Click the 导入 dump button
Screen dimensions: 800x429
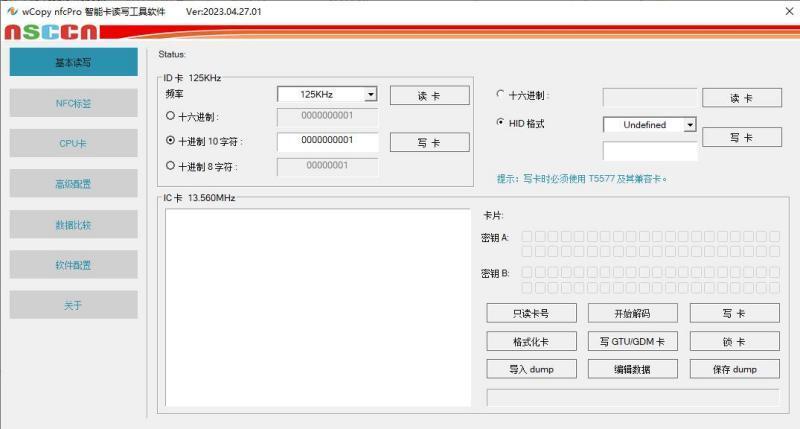[x=531, y=369]
